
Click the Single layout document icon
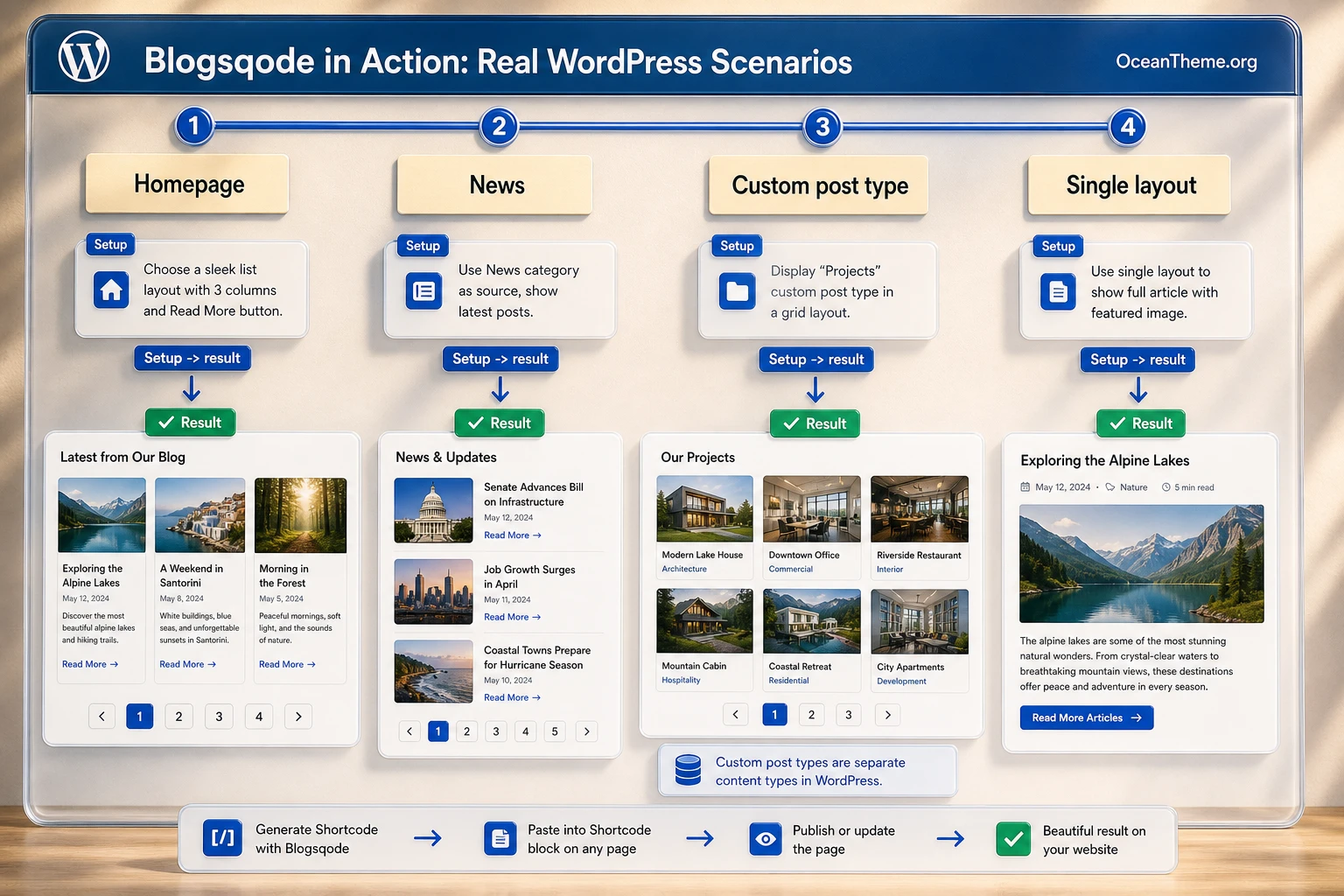pyautogui.click(x=1058, y=291)
